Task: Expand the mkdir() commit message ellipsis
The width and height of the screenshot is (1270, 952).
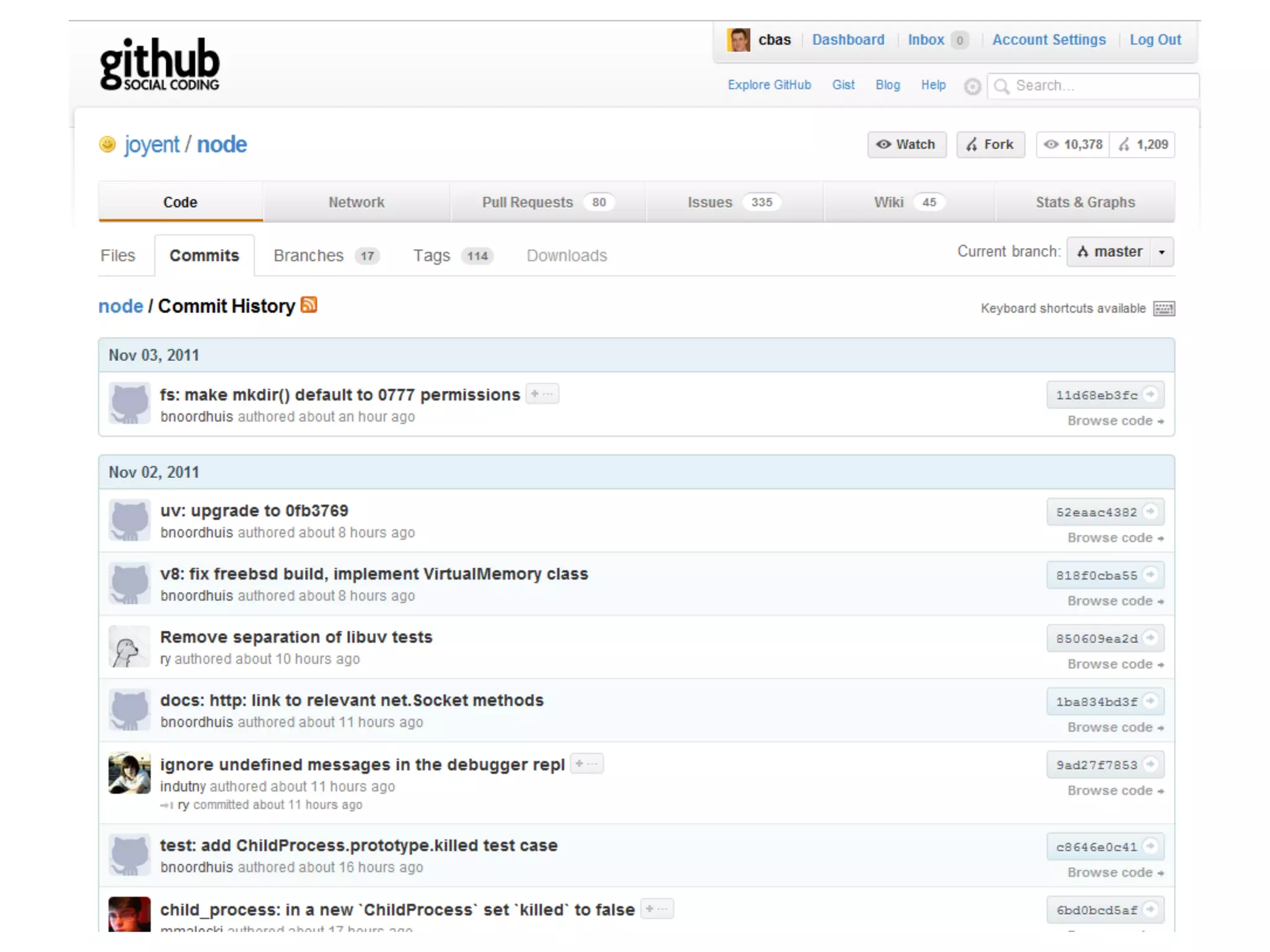Action: (x=542, y=394)
